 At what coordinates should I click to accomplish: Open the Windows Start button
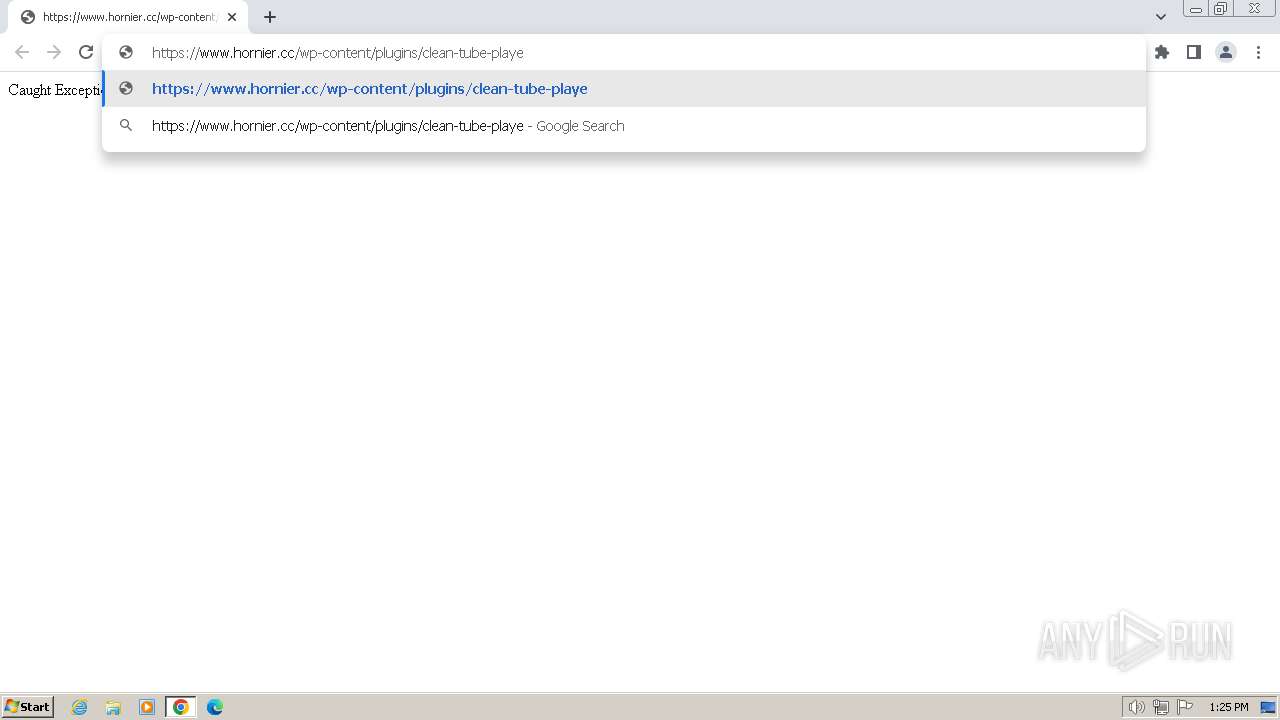coord(28,706)
